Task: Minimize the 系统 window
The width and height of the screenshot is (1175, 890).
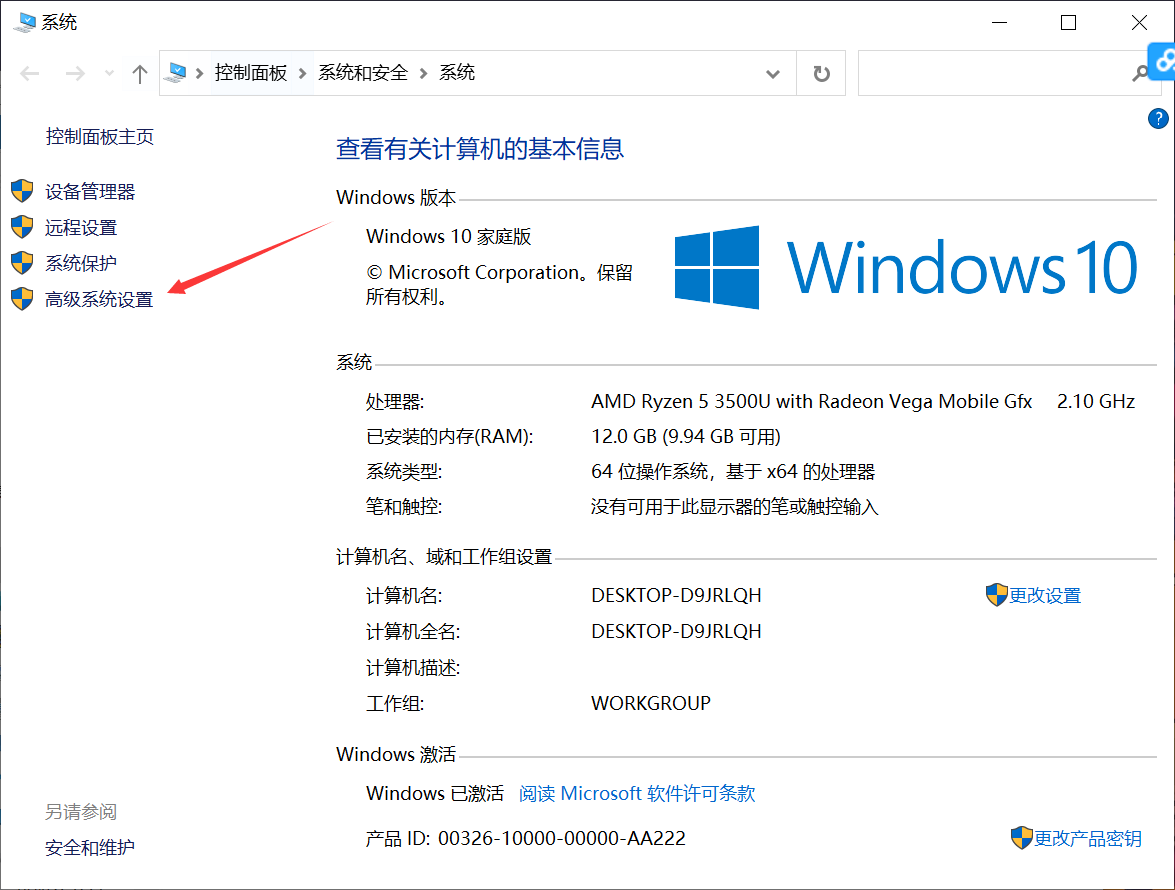Action: coord(999,22)
